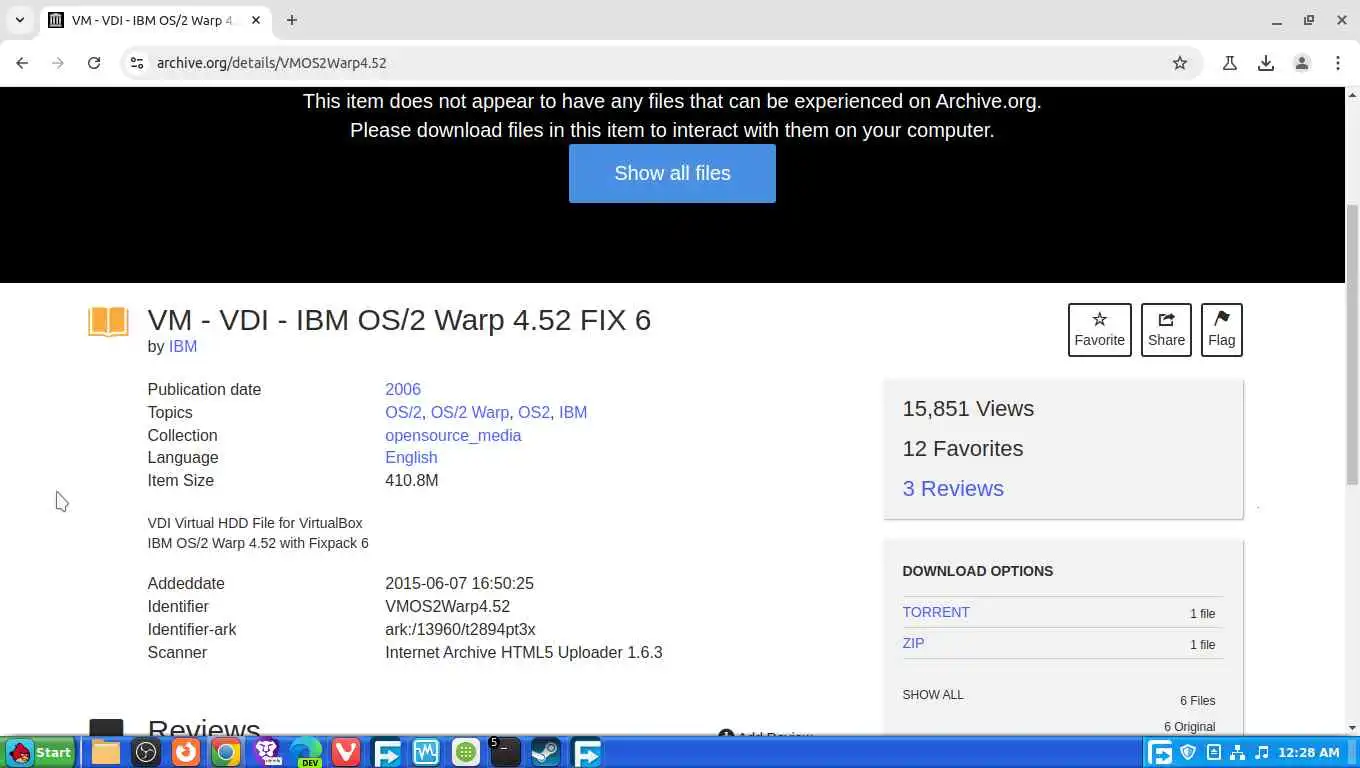Screen dimensions: 1360x768
Task: Open the Chrome profile avatar
Action: 1302,63
